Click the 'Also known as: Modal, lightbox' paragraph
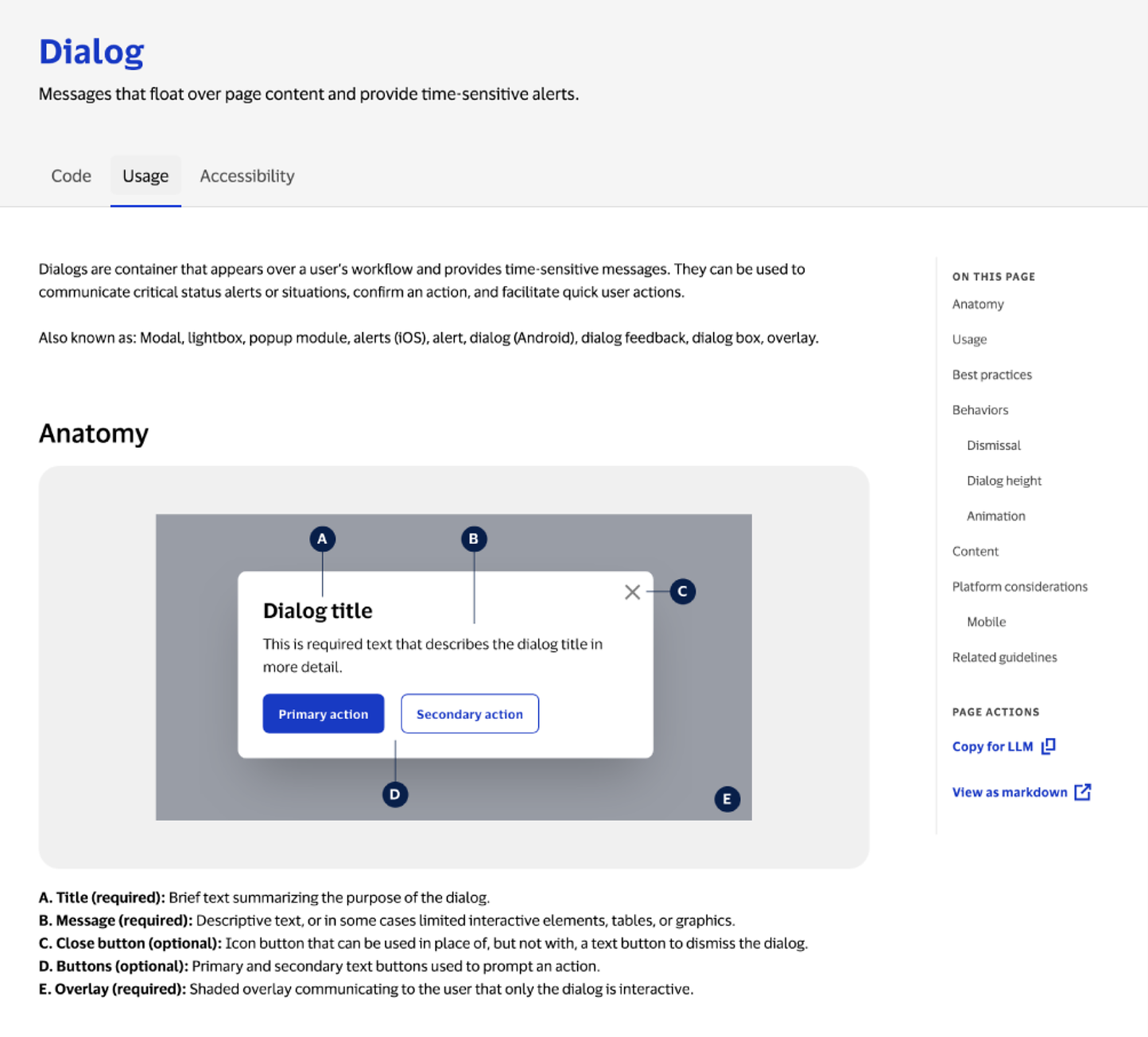Viewport: 1148px width, 1037px height. point(429,338)
